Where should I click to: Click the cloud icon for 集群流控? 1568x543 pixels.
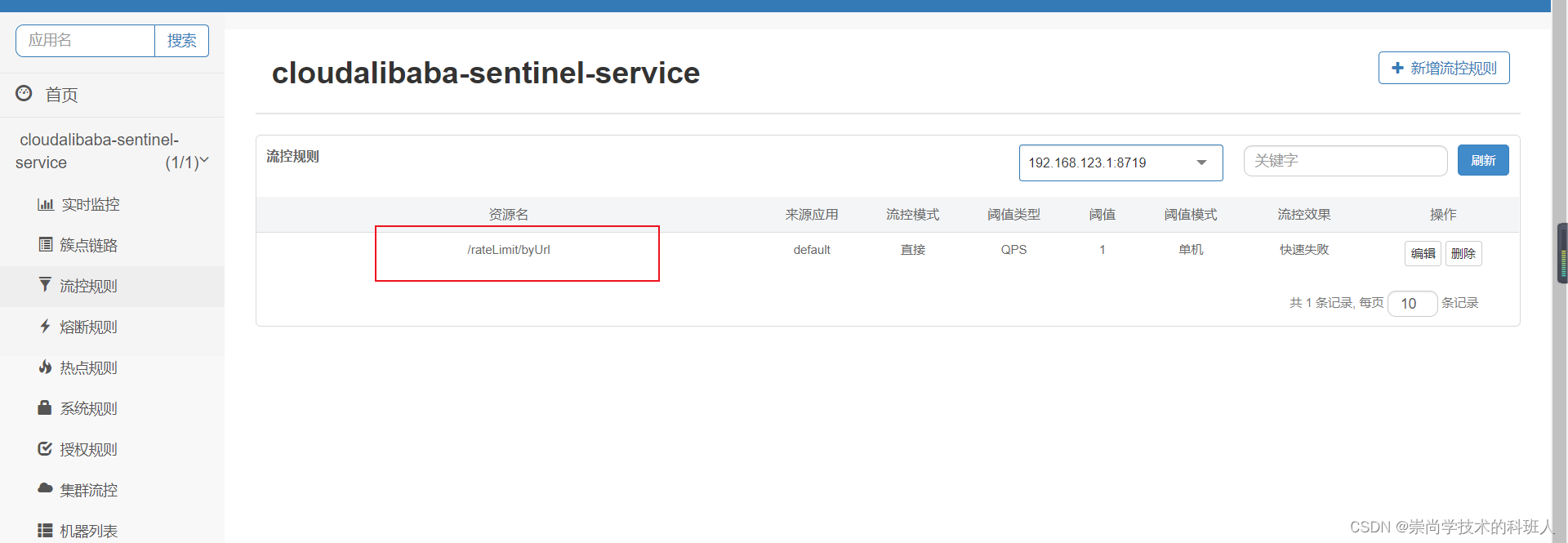(x=45, y=488)
